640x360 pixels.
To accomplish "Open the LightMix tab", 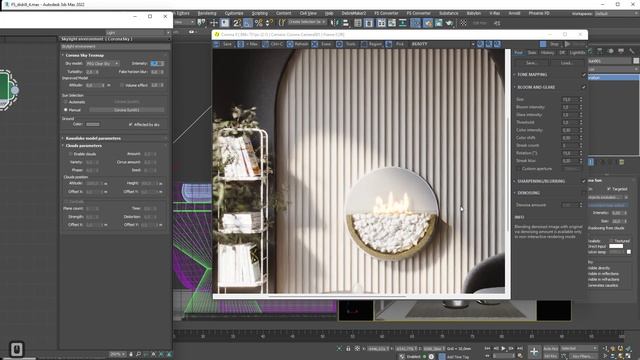I will (x=577, y=53).
